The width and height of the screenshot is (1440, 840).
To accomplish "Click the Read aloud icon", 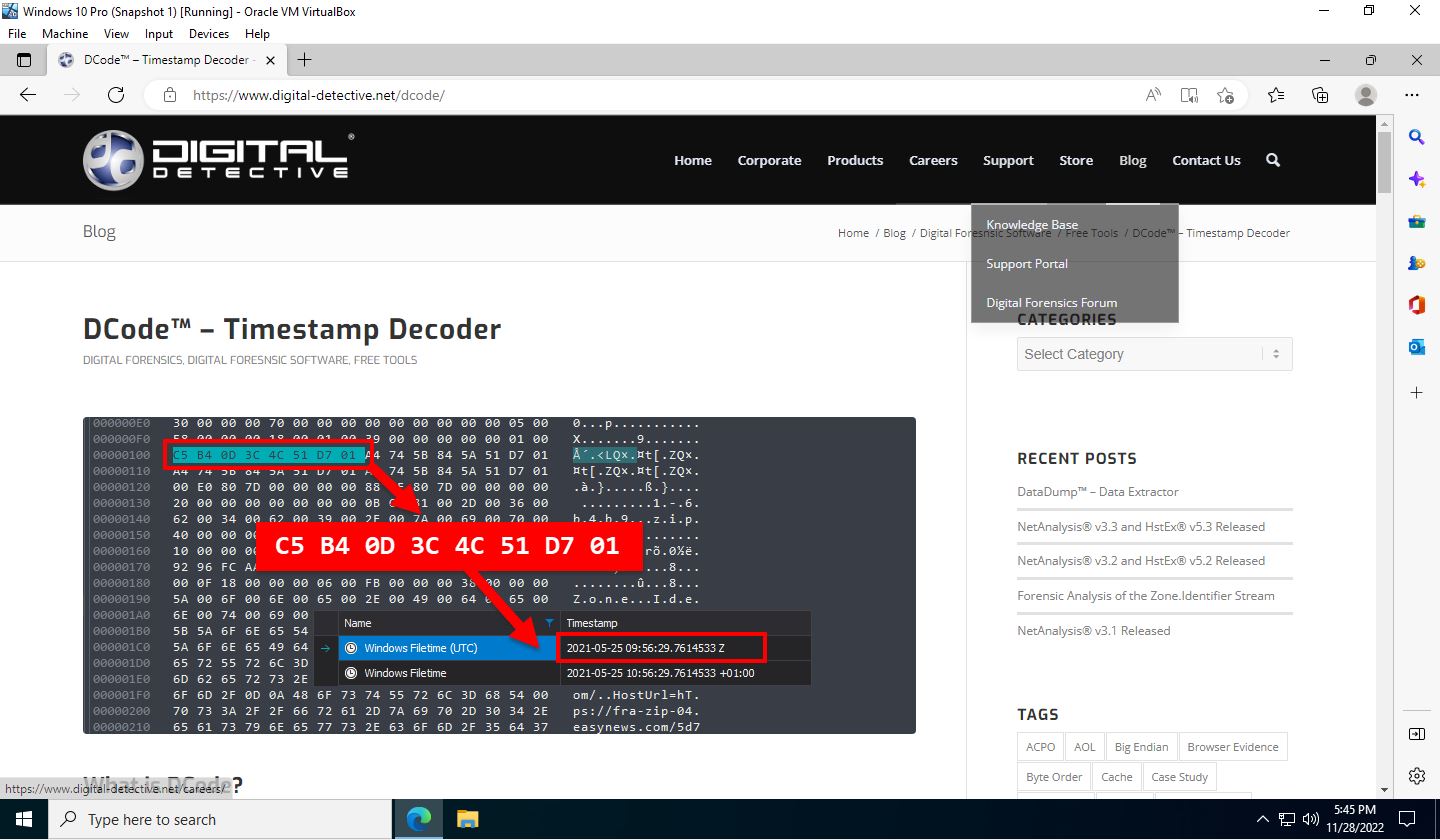I will (x=1153, y=95).
